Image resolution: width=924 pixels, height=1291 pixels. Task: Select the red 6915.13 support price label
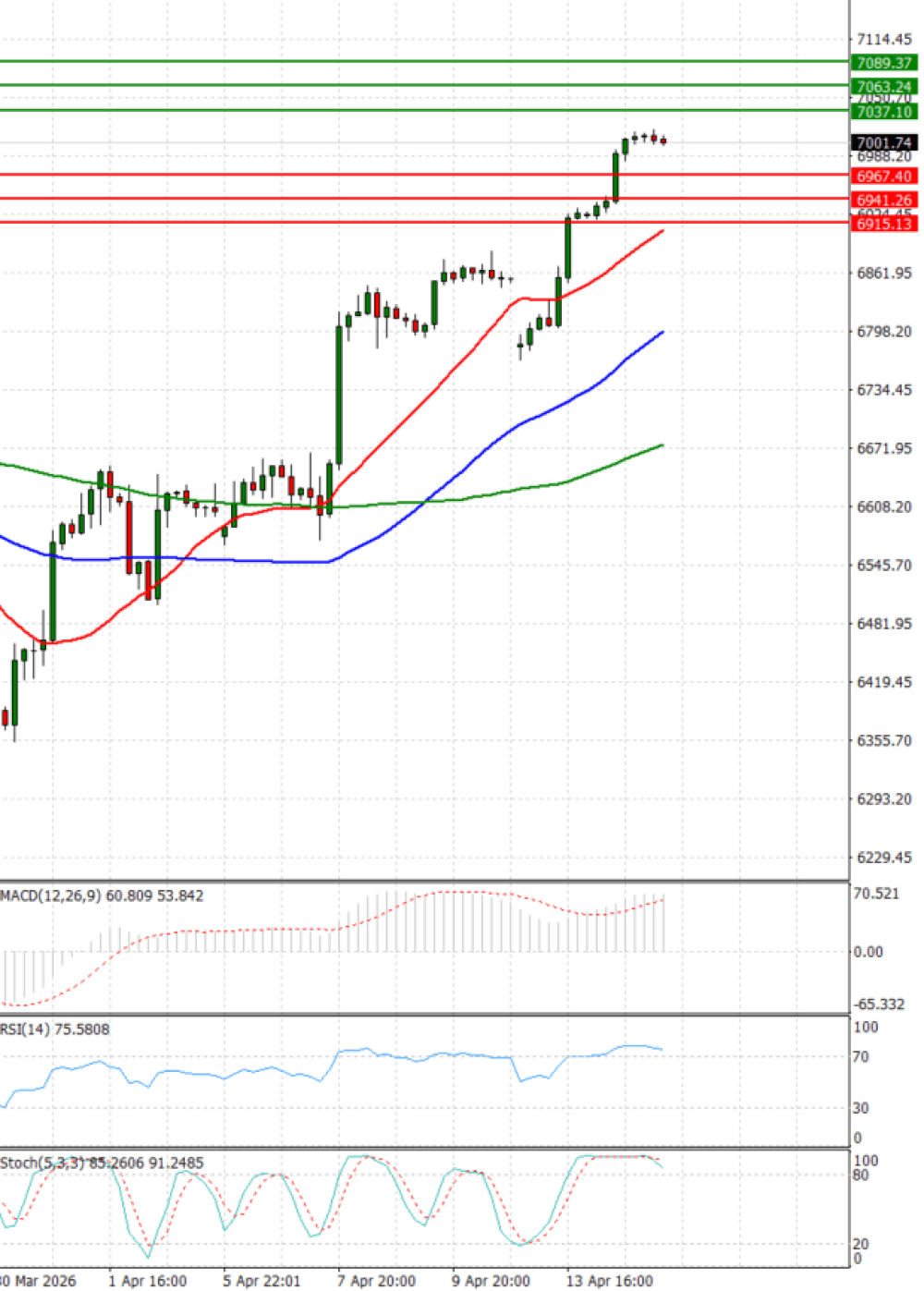click(883, 224)
